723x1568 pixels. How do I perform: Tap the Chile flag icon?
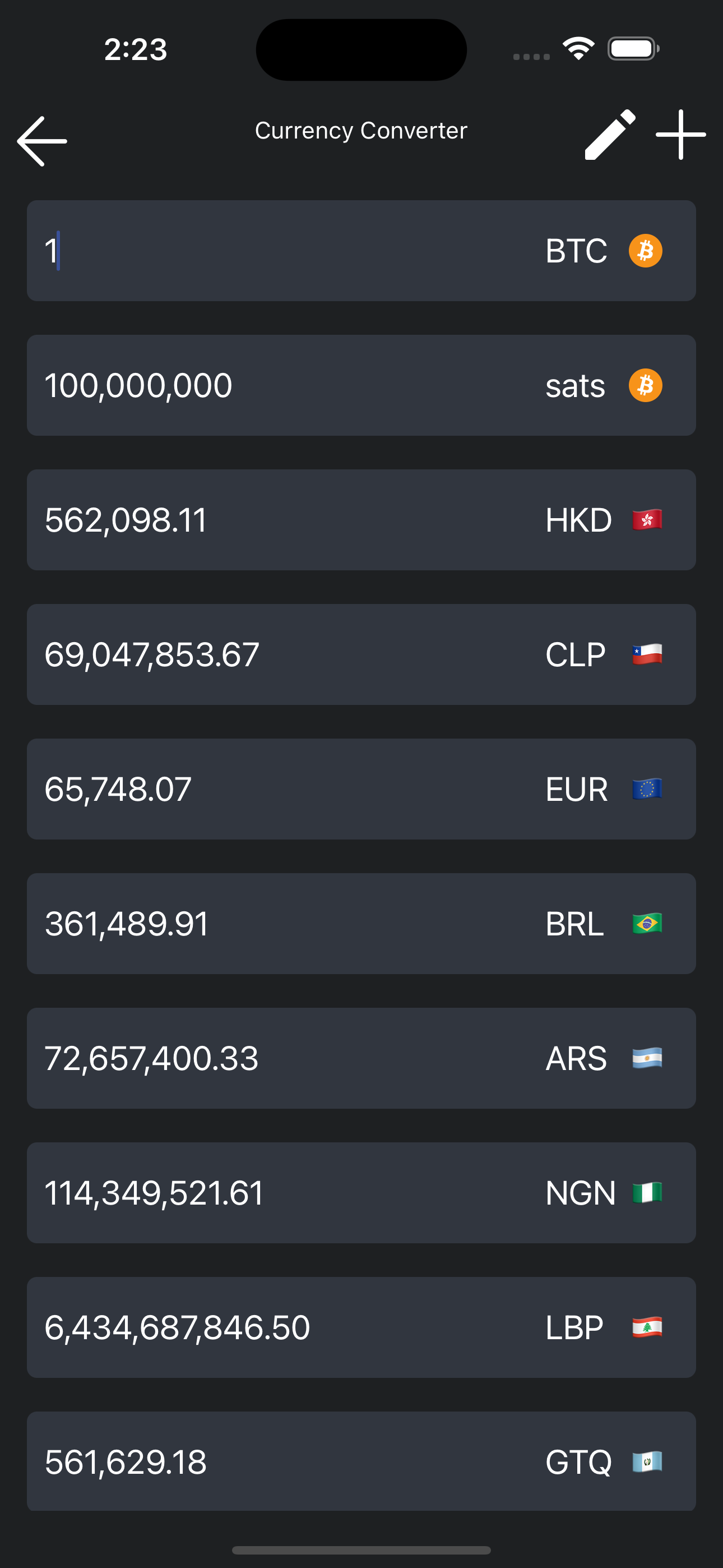646,654
